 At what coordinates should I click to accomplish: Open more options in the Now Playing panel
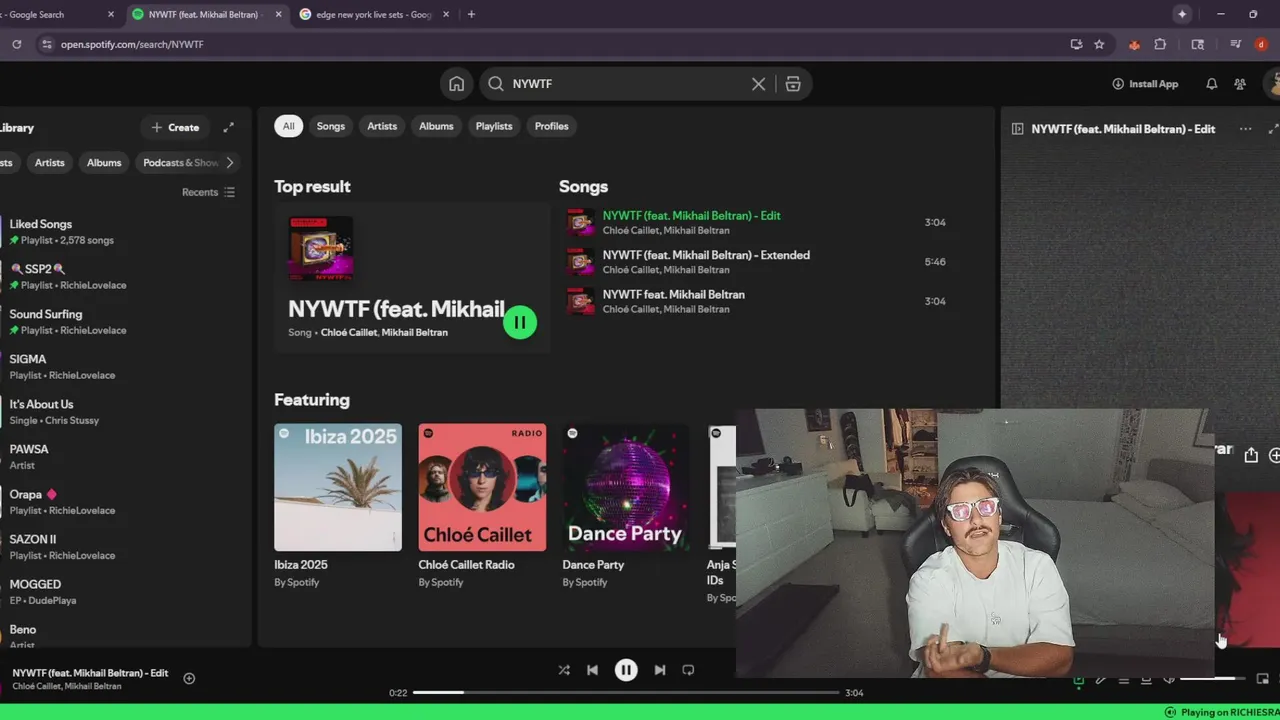click(x=1245, y=129)
